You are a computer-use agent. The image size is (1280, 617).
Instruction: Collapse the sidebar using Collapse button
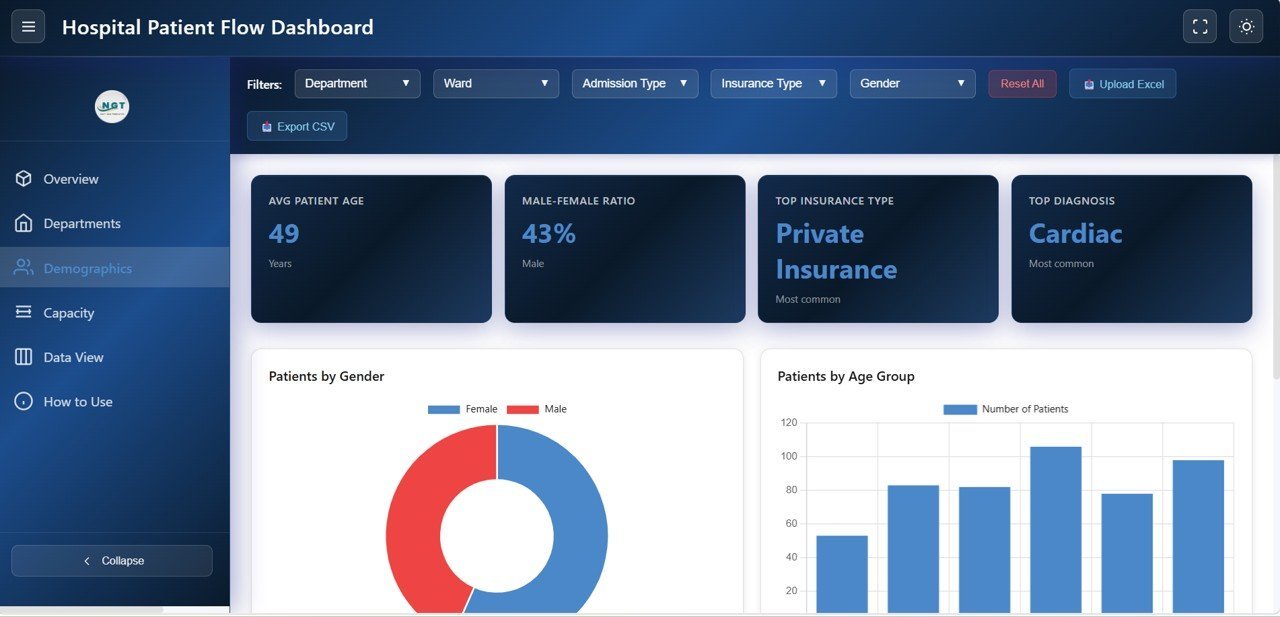click(112, 561)
